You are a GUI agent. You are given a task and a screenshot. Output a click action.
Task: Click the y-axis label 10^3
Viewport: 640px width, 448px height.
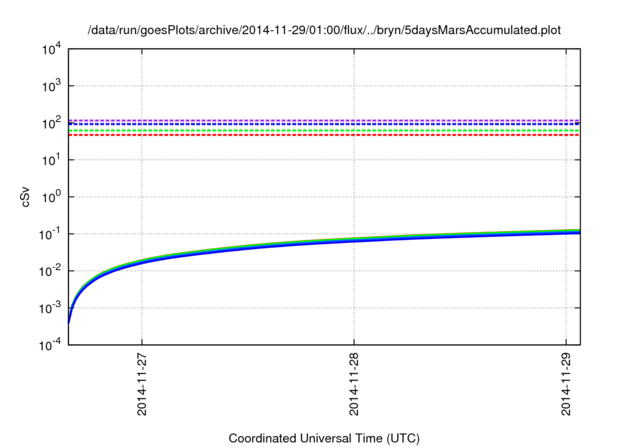click(x=51, y=86)
